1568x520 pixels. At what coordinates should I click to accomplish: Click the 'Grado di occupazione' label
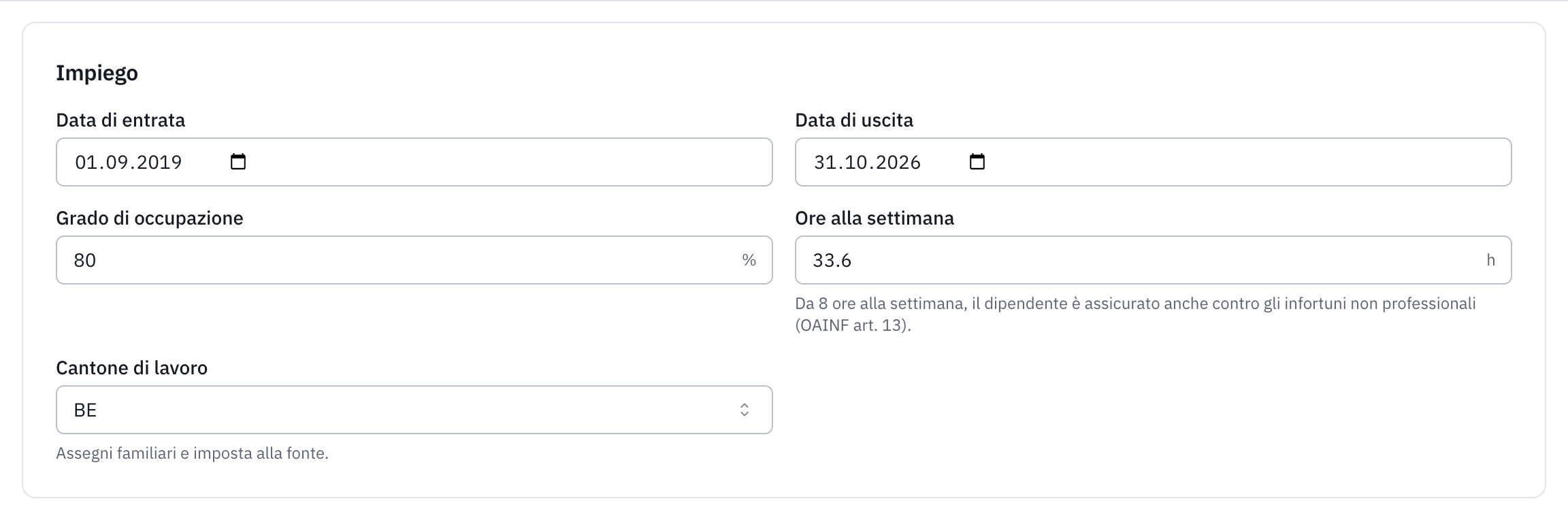pos(150,218)
